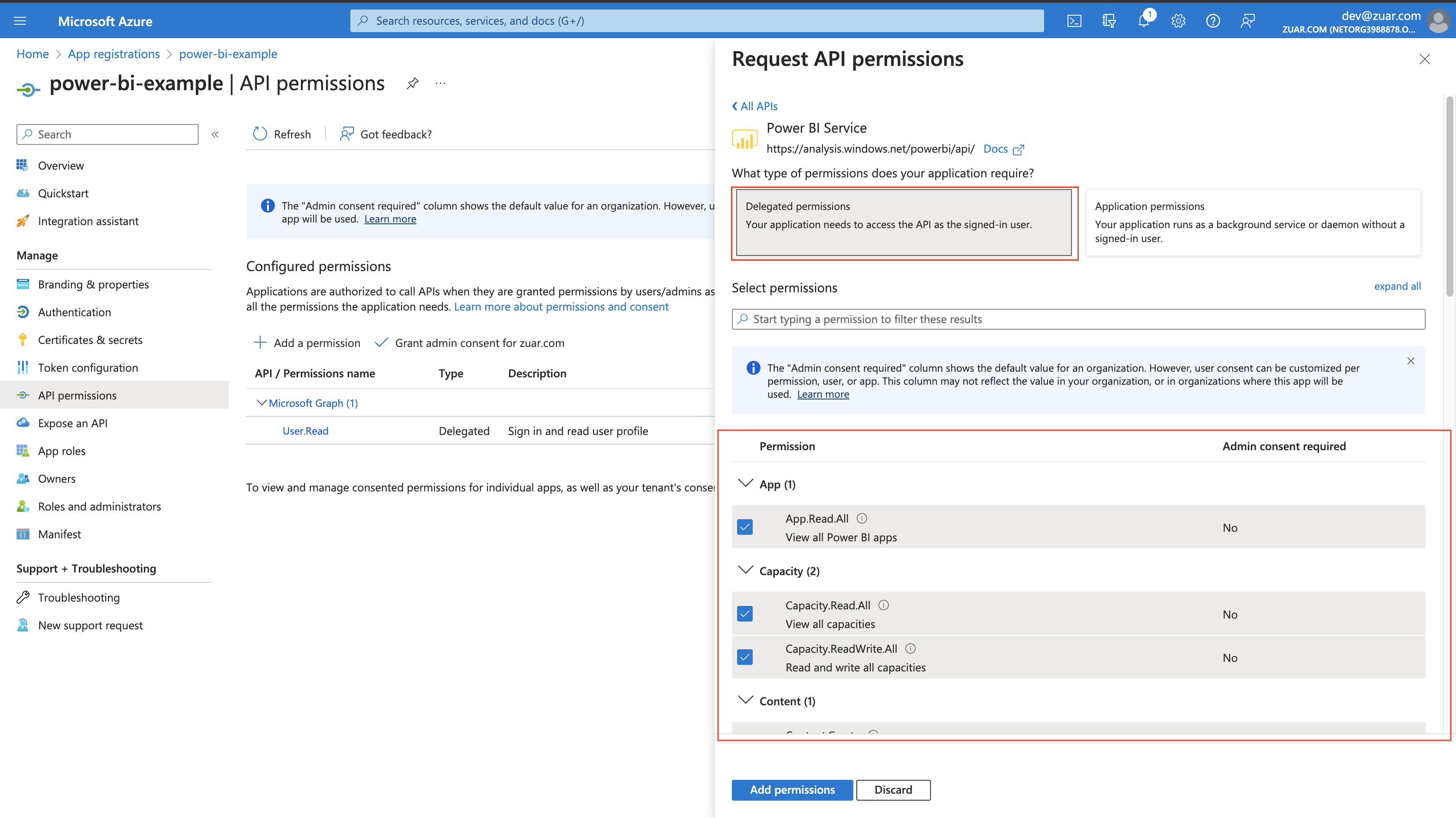
Task: Collapse the Content (1) permission group
Action: click(x=745, y=700)
